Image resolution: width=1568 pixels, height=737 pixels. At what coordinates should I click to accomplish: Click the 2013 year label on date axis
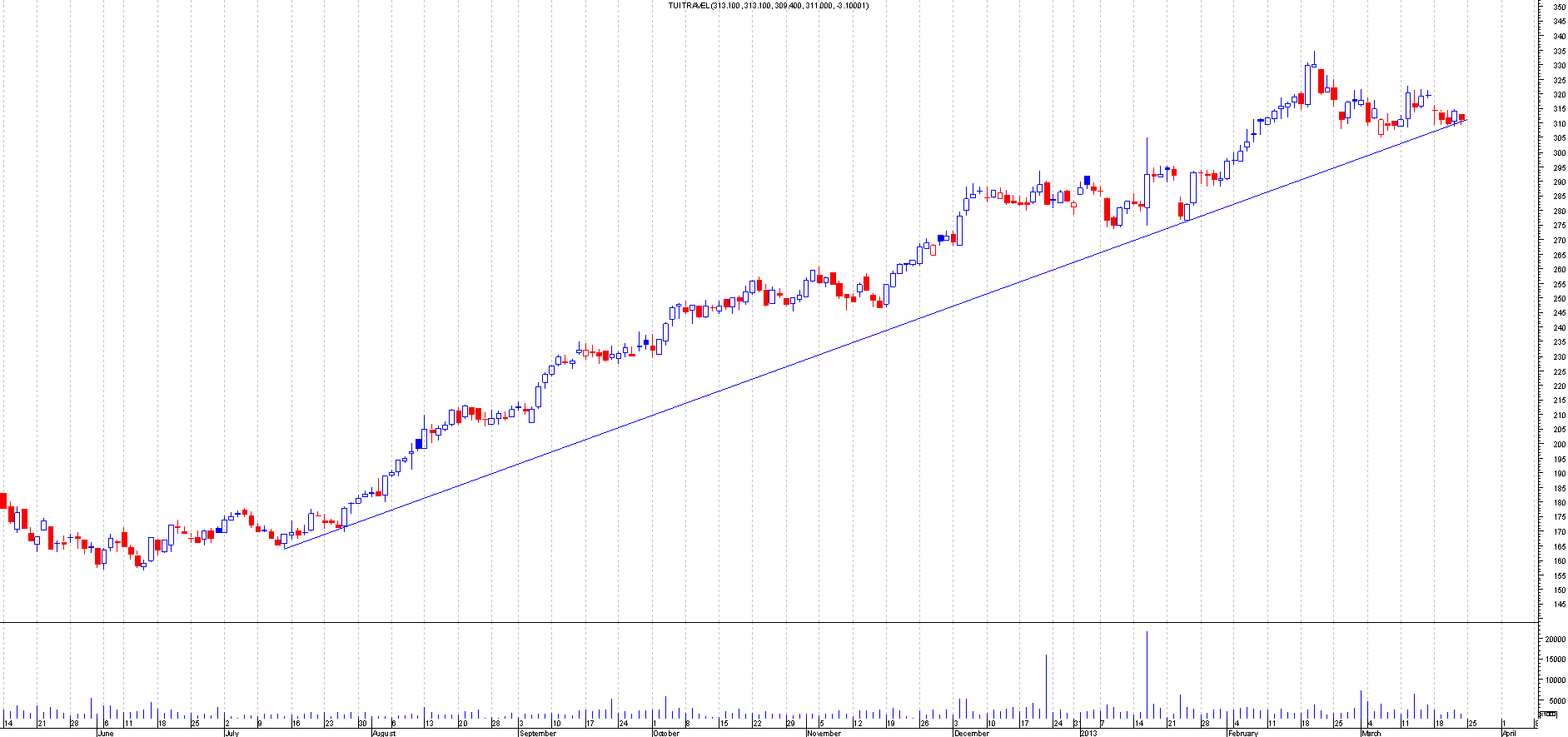coord(1089,734)
